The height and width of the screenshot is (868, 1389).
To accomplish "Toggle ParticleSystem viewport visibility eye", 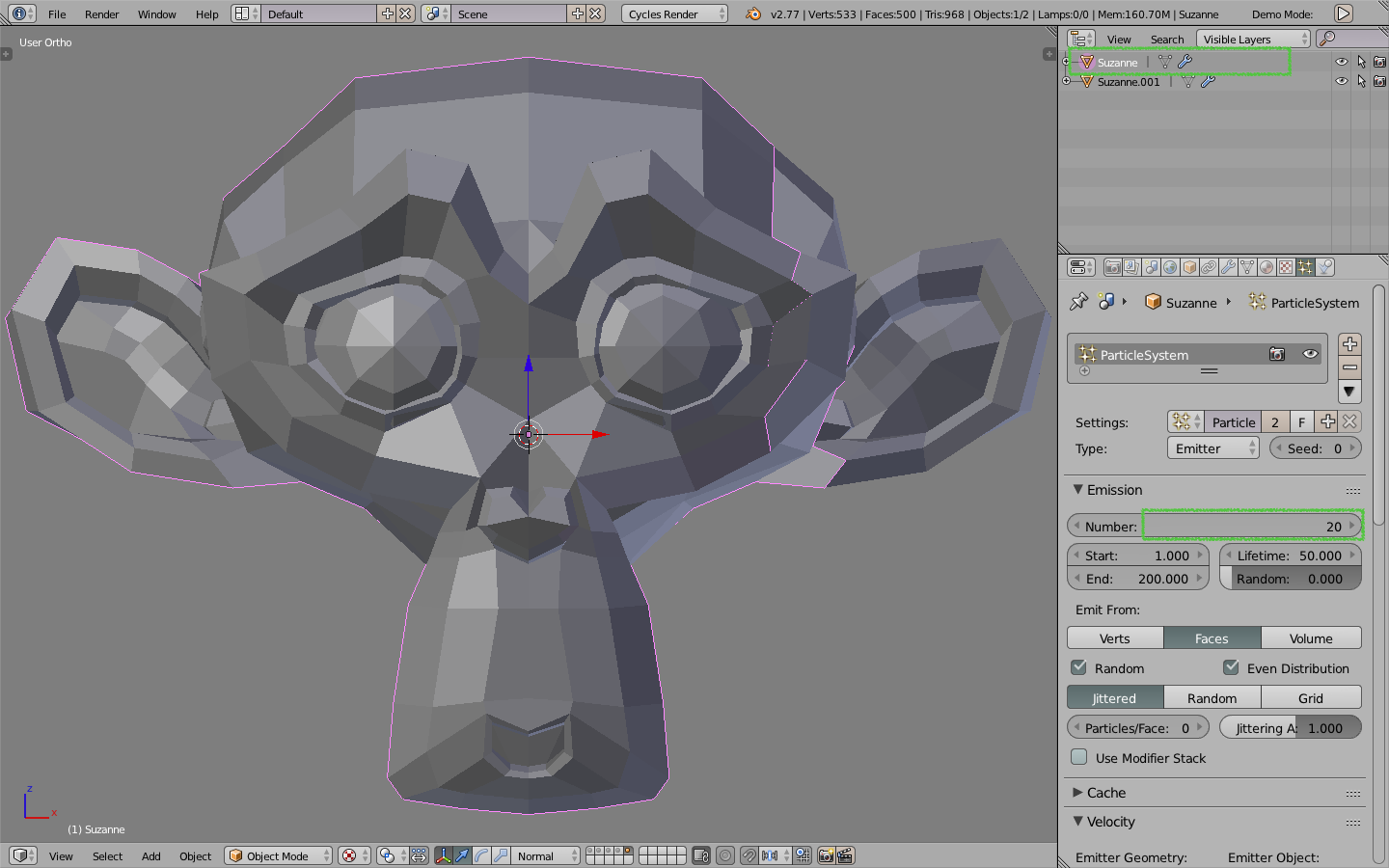I will pyautogui.click(x=1310, y=354).
